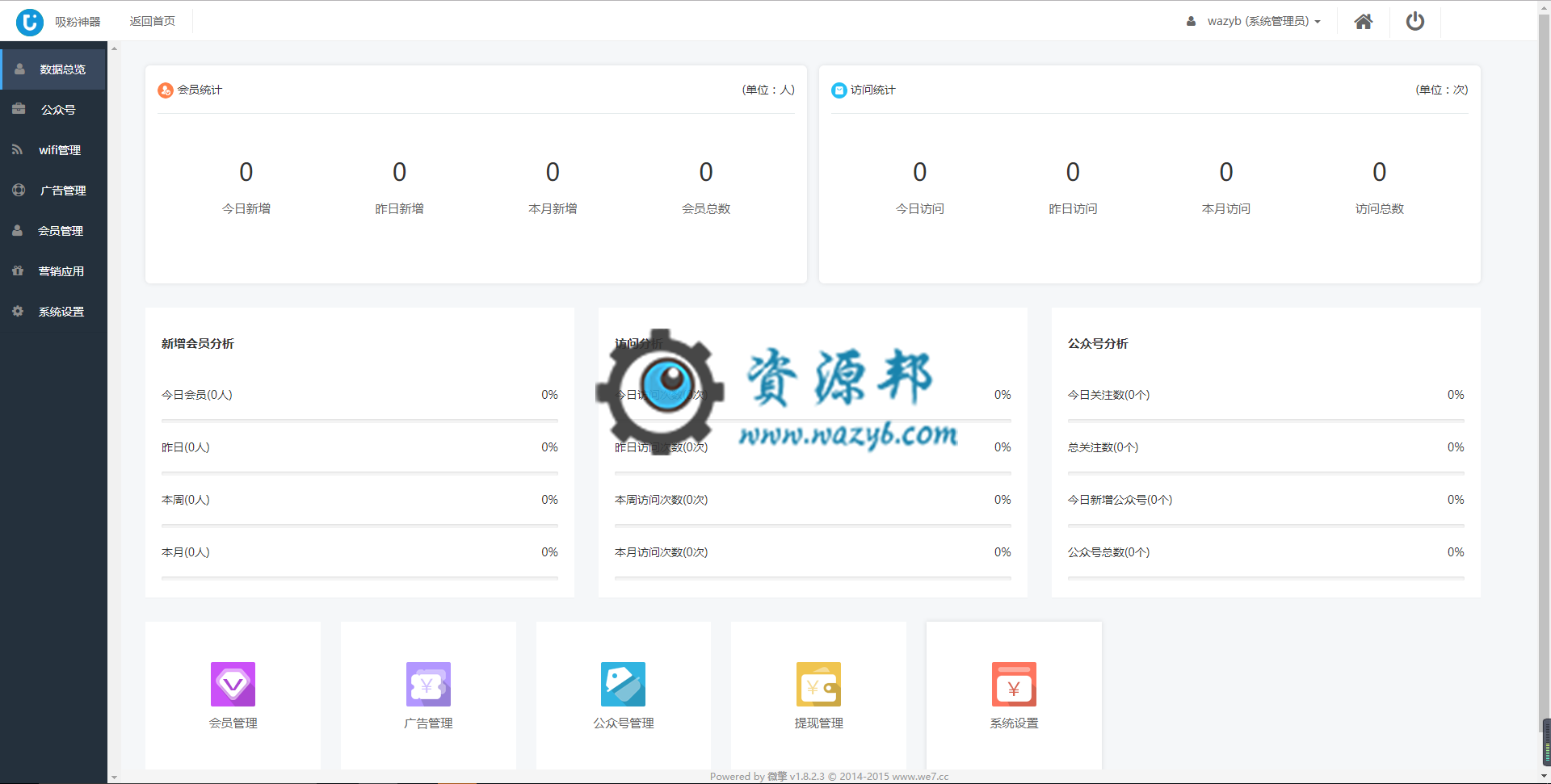Open 营销应用 sidebar menu

click(53, 271)
